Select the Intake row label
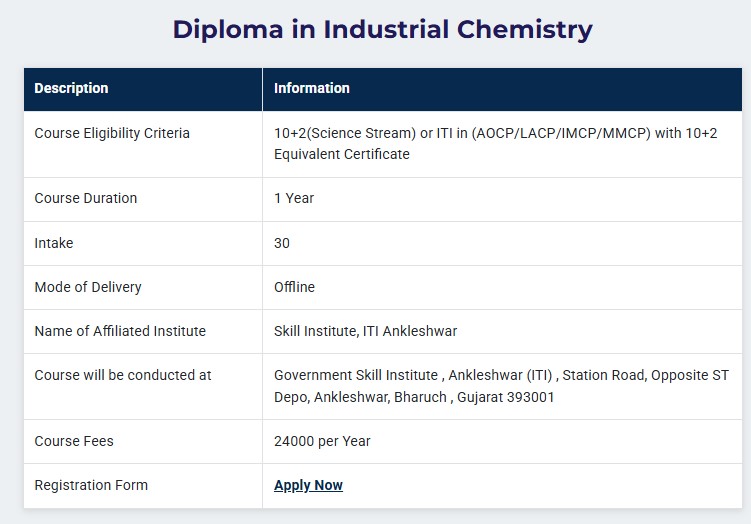751x524 pixels. click(54, 243)
